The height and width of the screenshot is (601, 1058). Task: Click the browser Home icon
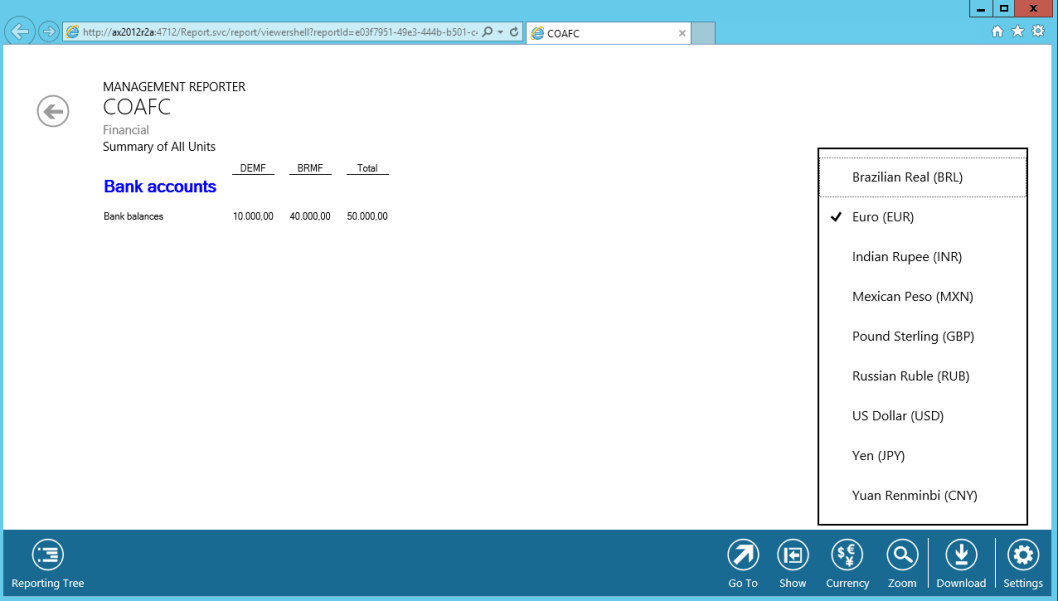pyautogui.click(x=997, y=31)
